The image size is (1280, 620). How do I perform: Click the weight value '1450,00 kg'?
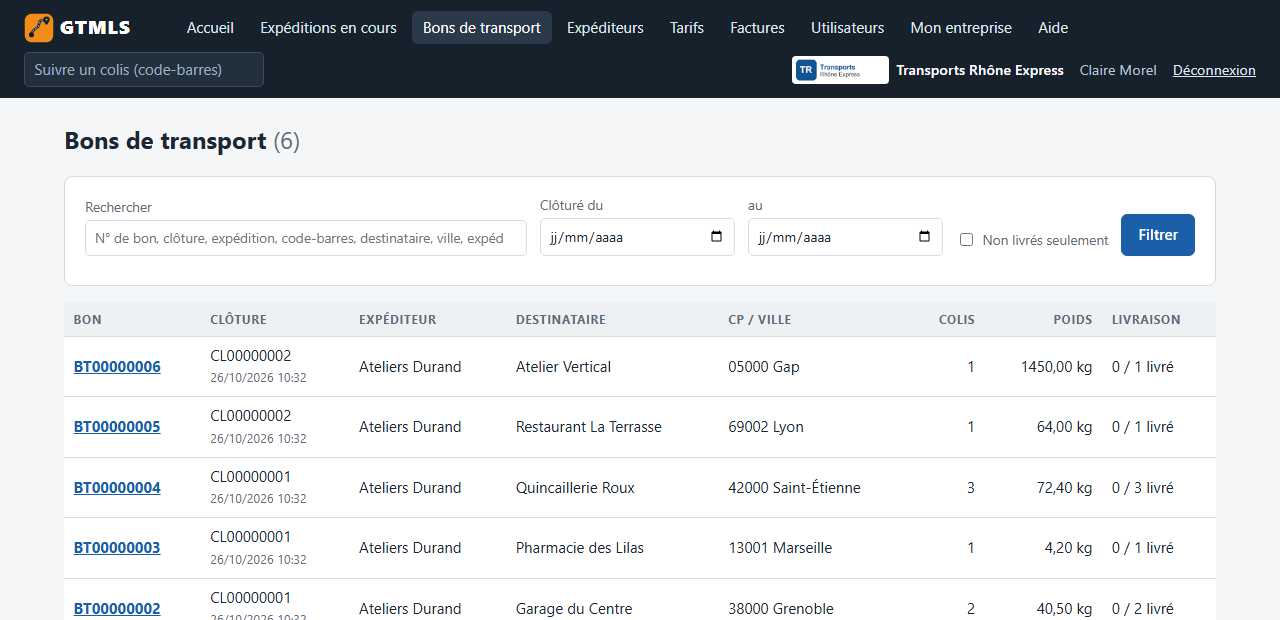click(1056, 367)
